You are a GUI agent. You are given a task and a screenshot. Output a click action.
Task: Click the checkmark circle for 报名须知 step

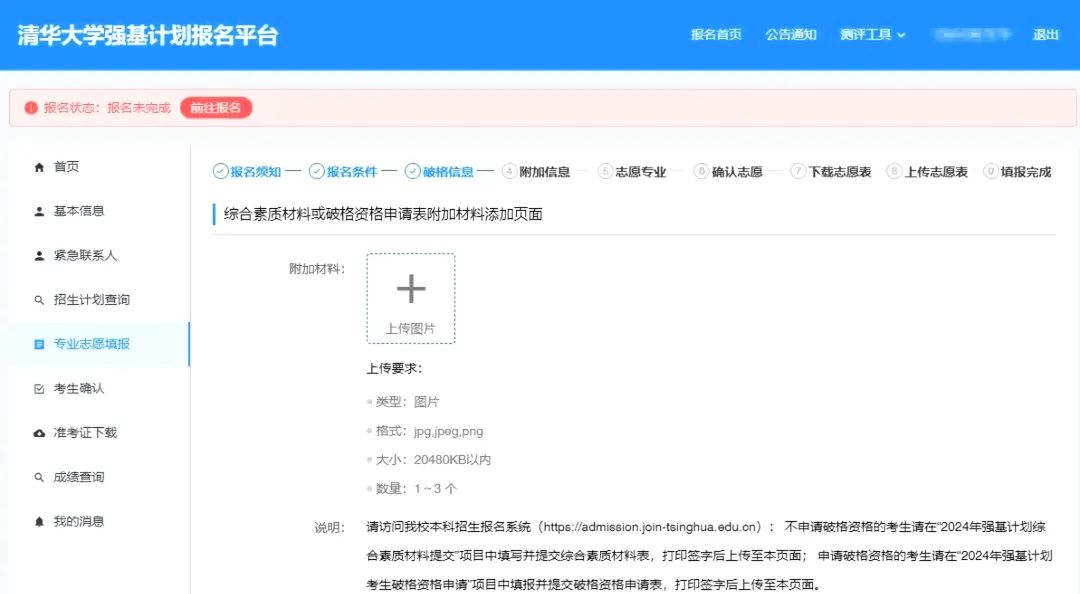220,171
